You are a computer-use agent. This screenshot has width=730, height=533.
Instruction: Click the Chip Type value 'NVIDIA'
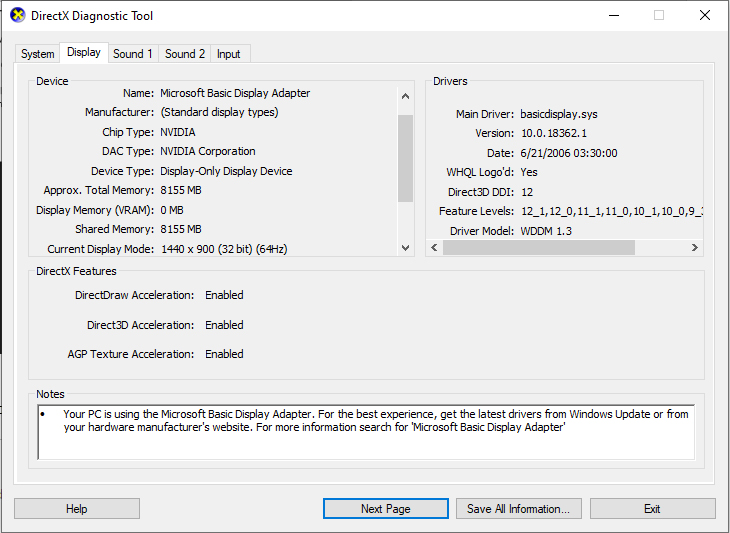coord(178,132)
